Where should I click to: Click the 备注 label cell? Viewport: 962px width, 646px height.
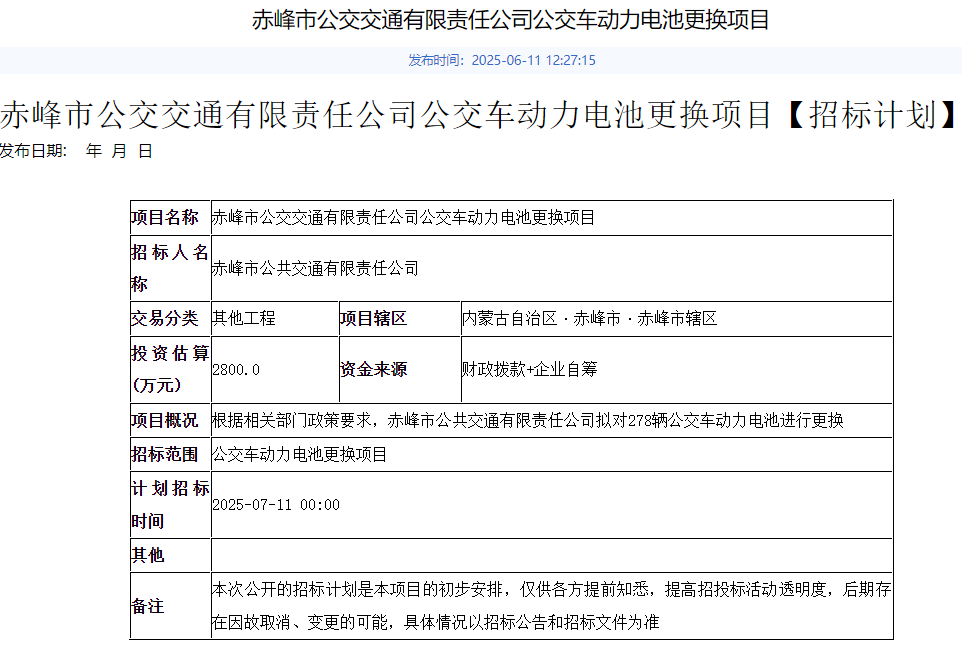coord(170,606)
